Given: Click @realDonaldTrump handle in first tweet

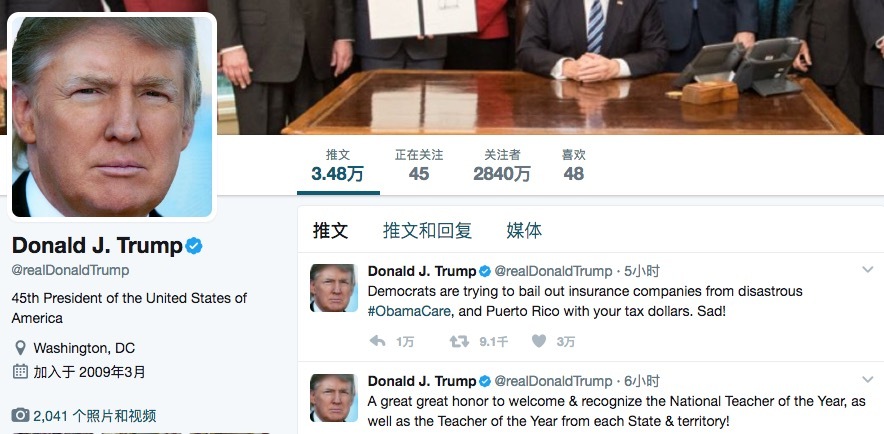Looking at the screenshot, I should pos(553,272).
